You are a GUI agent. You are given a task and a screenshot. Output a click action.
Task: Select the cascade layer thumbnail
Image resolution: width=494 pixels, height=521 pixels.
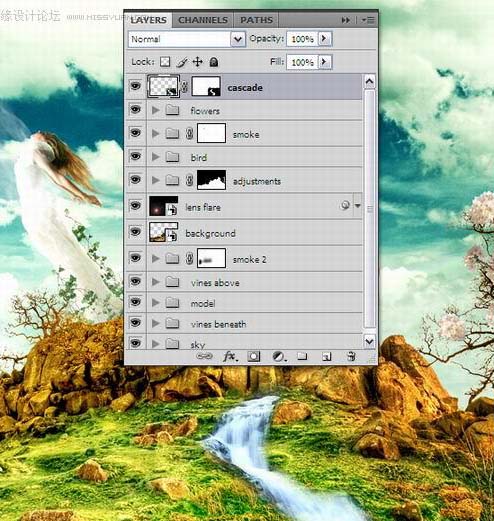coord(164,86)
